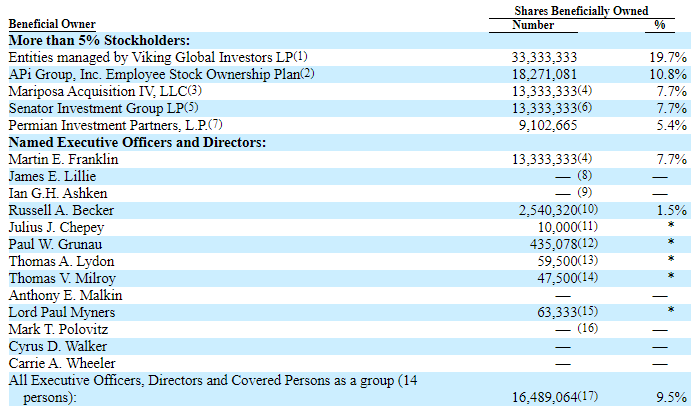Screen dimensions: 697x410
Task: Click the 5.4% percentage
Action: (x=672, y=125)
